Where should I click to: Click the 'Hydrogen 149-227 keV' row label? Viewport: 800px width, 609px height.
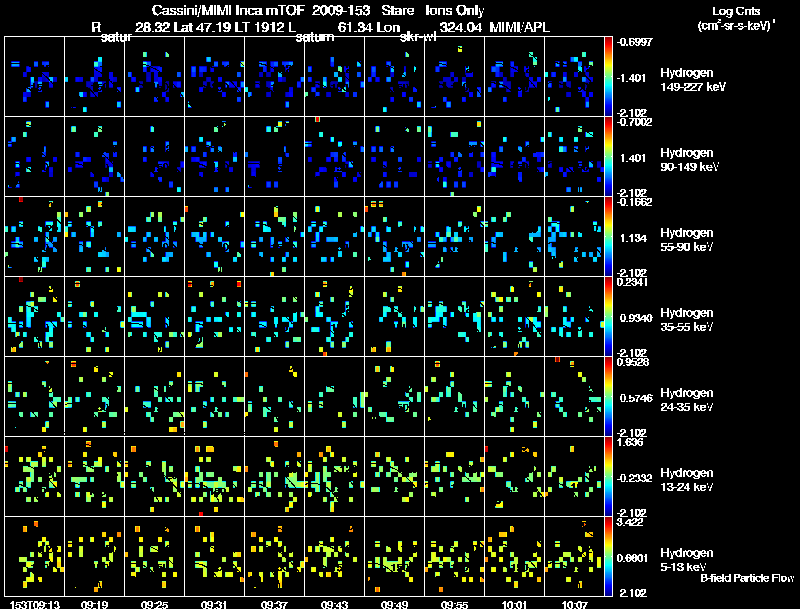(693, 80)
